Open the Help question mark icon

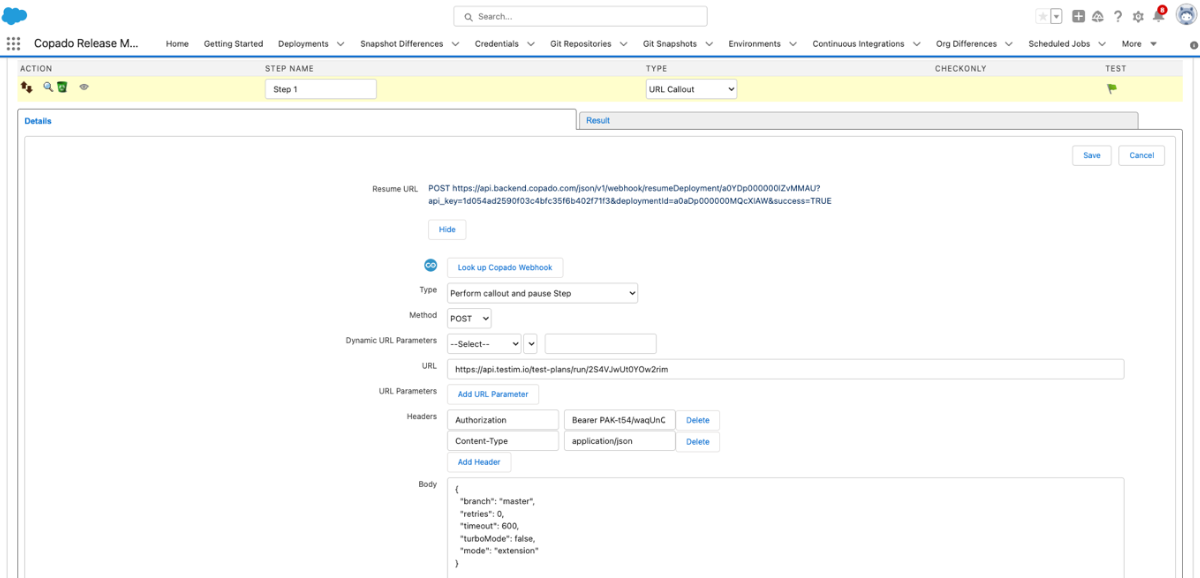pos(1118,16)
